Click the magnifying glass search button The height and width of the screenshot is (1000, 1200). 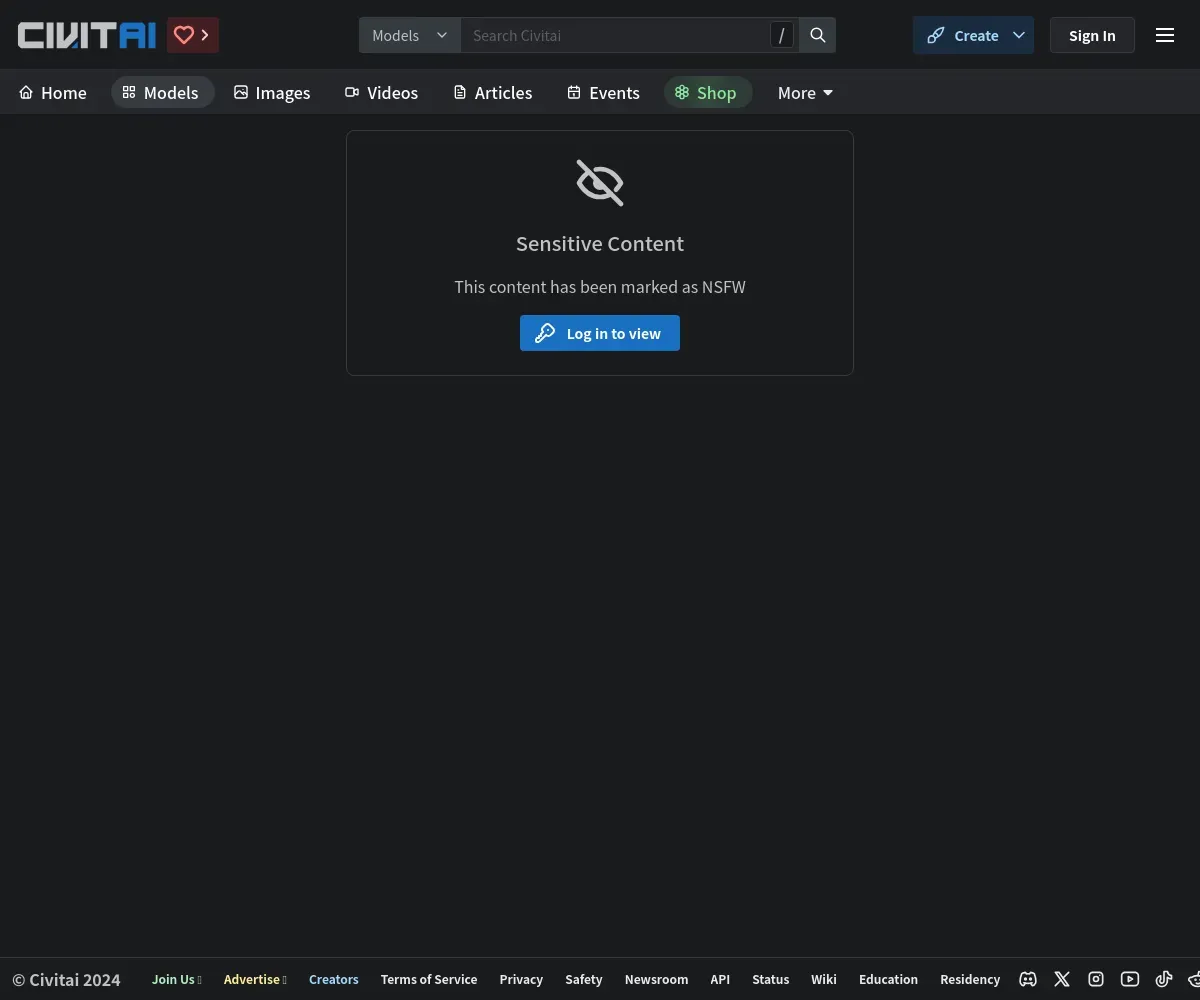pos(818,35)
